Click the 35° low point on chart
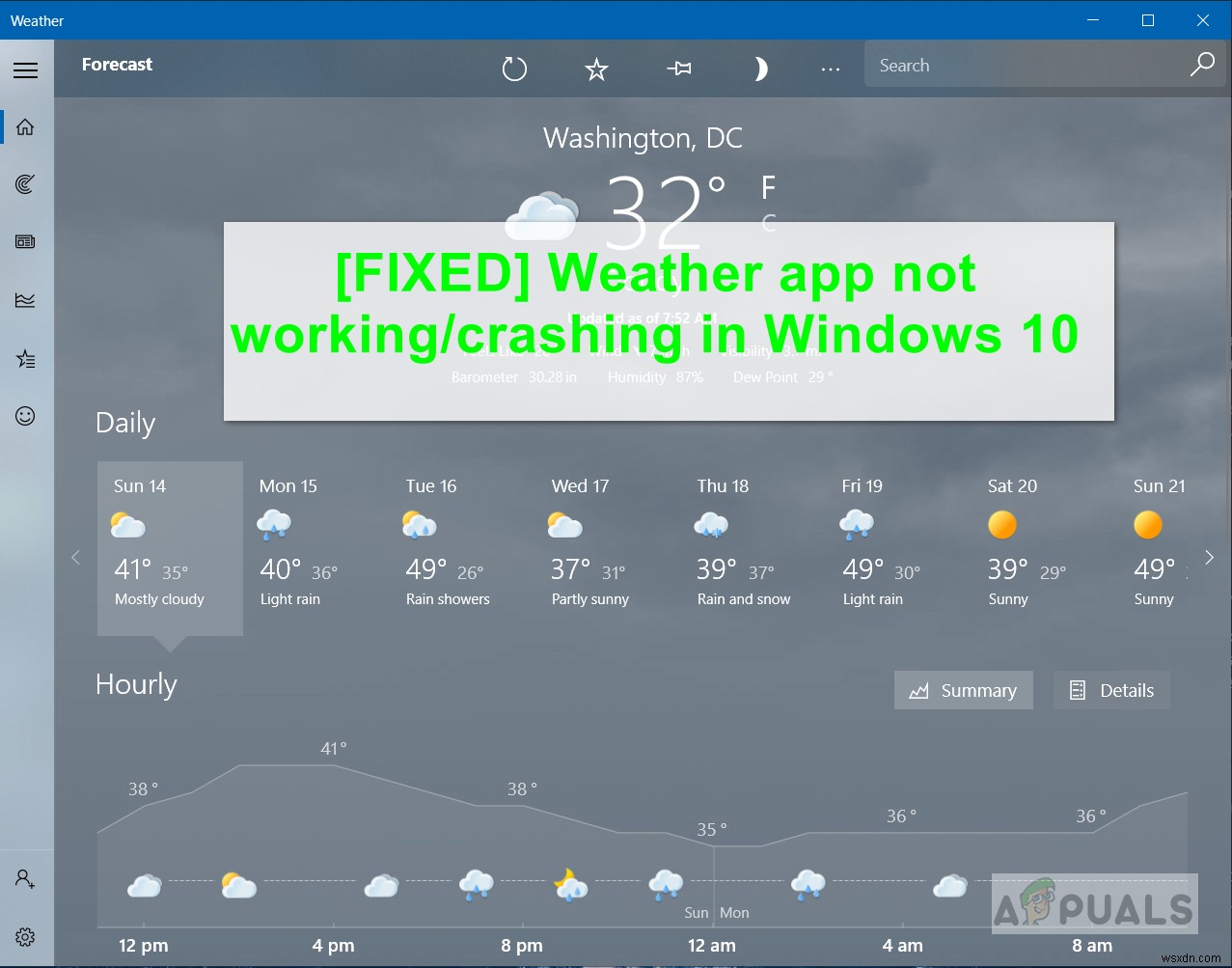This screenshot has width=1232, height=968. point(712,829)
